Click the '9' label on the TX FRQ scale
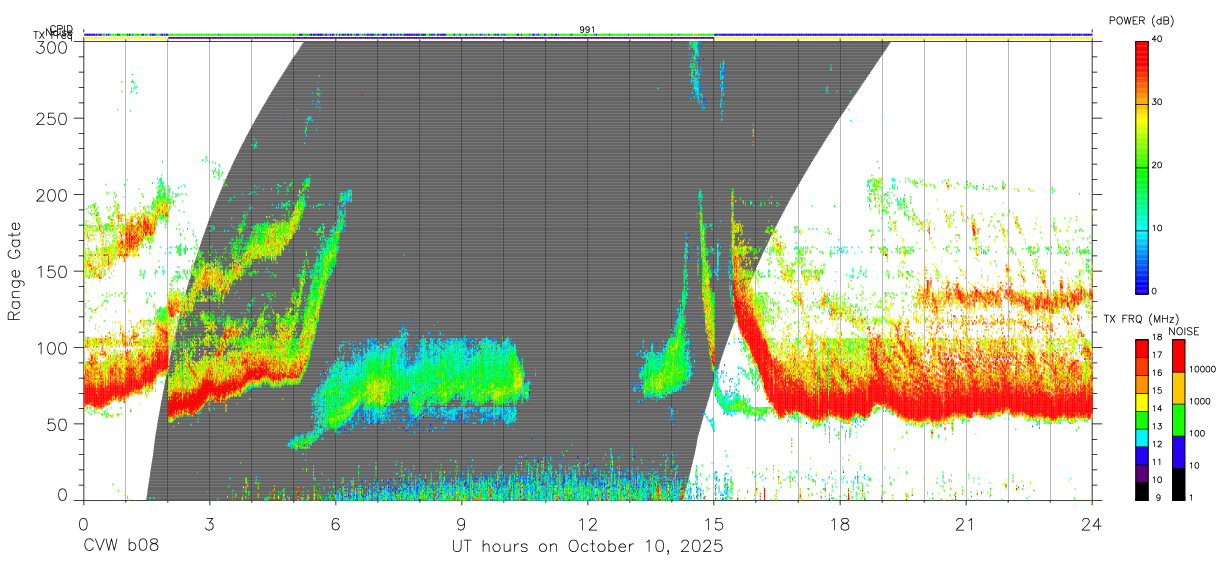1228x567 pixels. 1158,497
